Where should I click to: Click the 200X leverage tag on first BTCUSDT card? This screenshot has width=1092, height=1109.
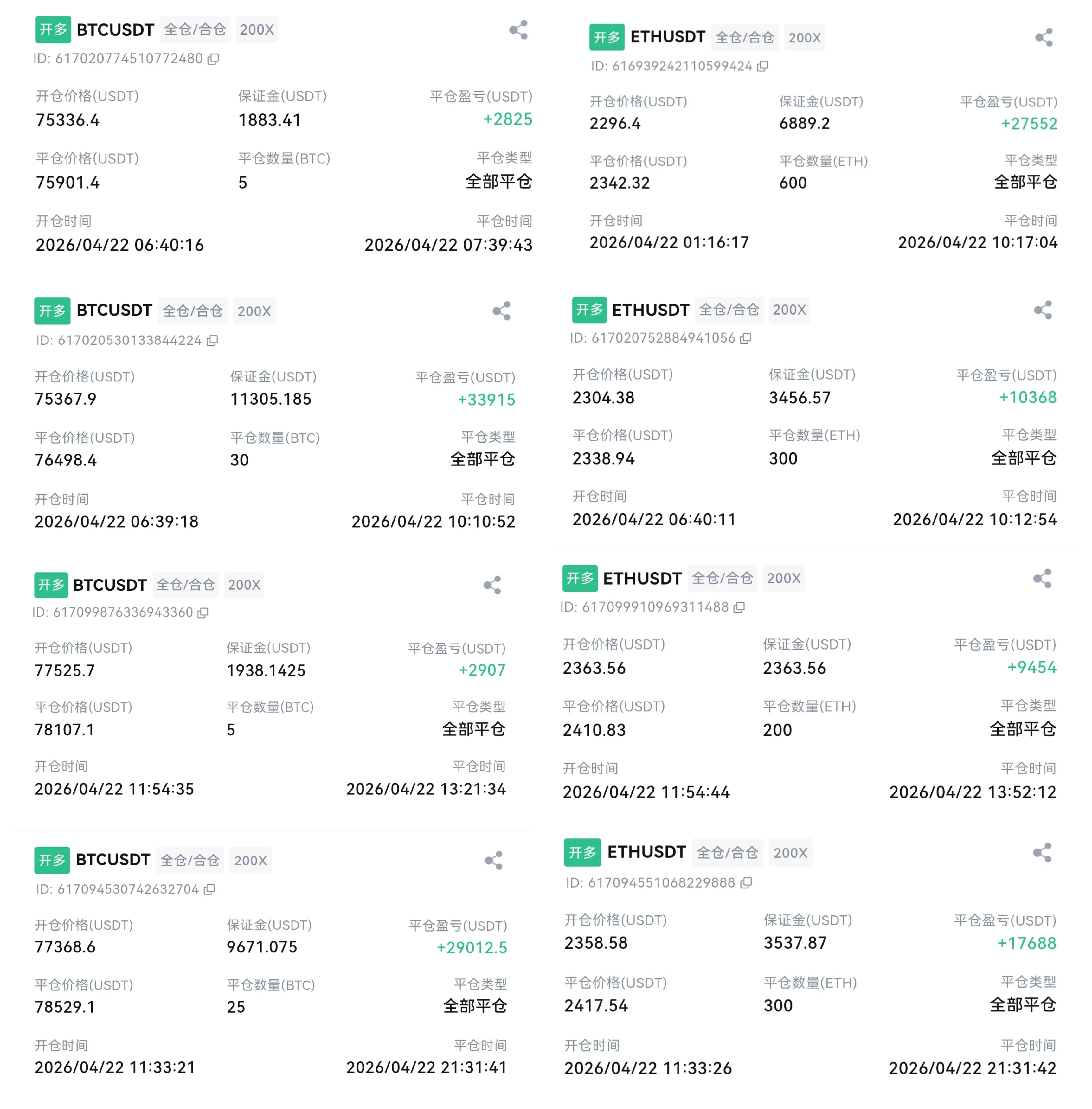256,30
